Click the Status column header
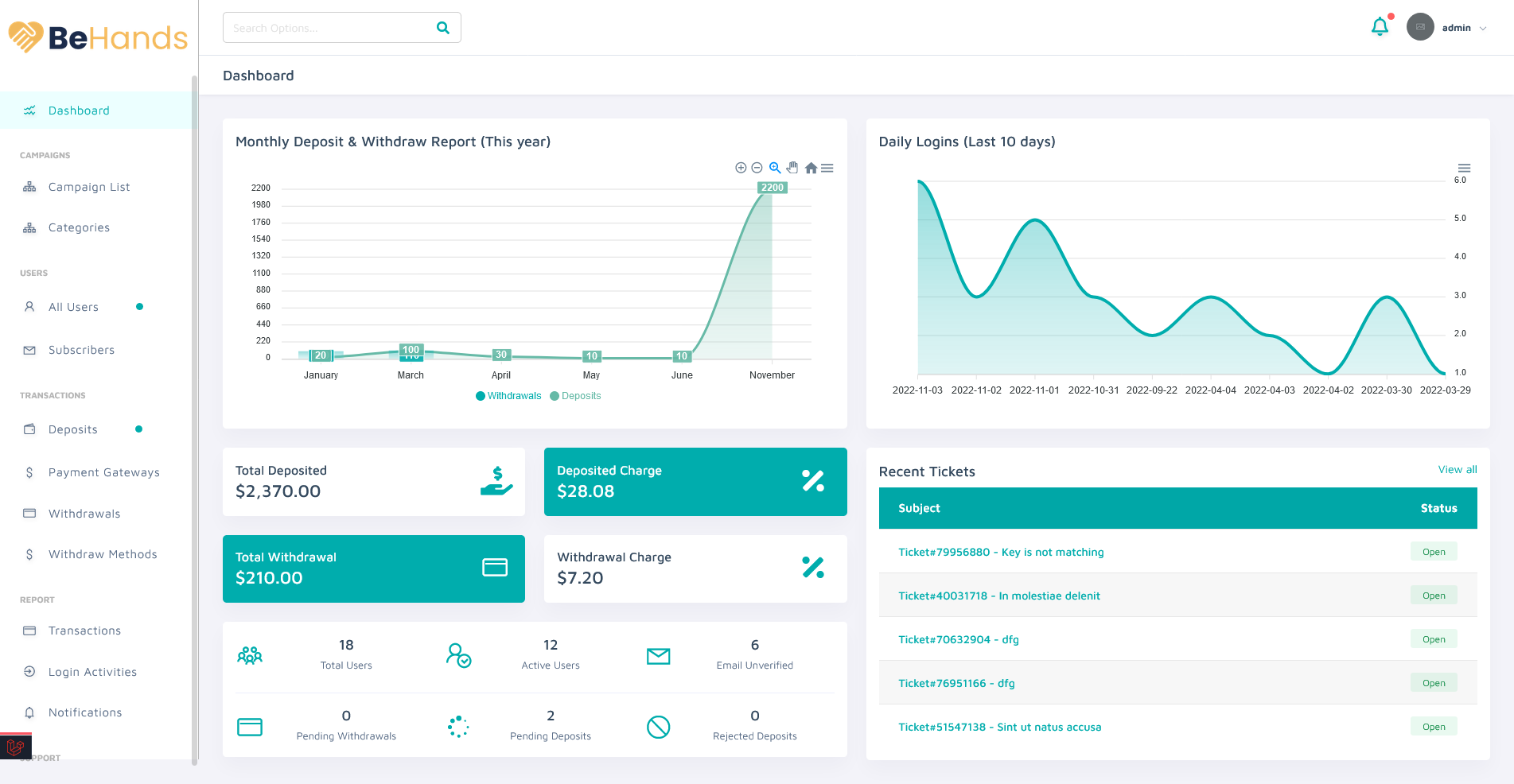Screen dimensions: 1514x784 click(1439, 508)
